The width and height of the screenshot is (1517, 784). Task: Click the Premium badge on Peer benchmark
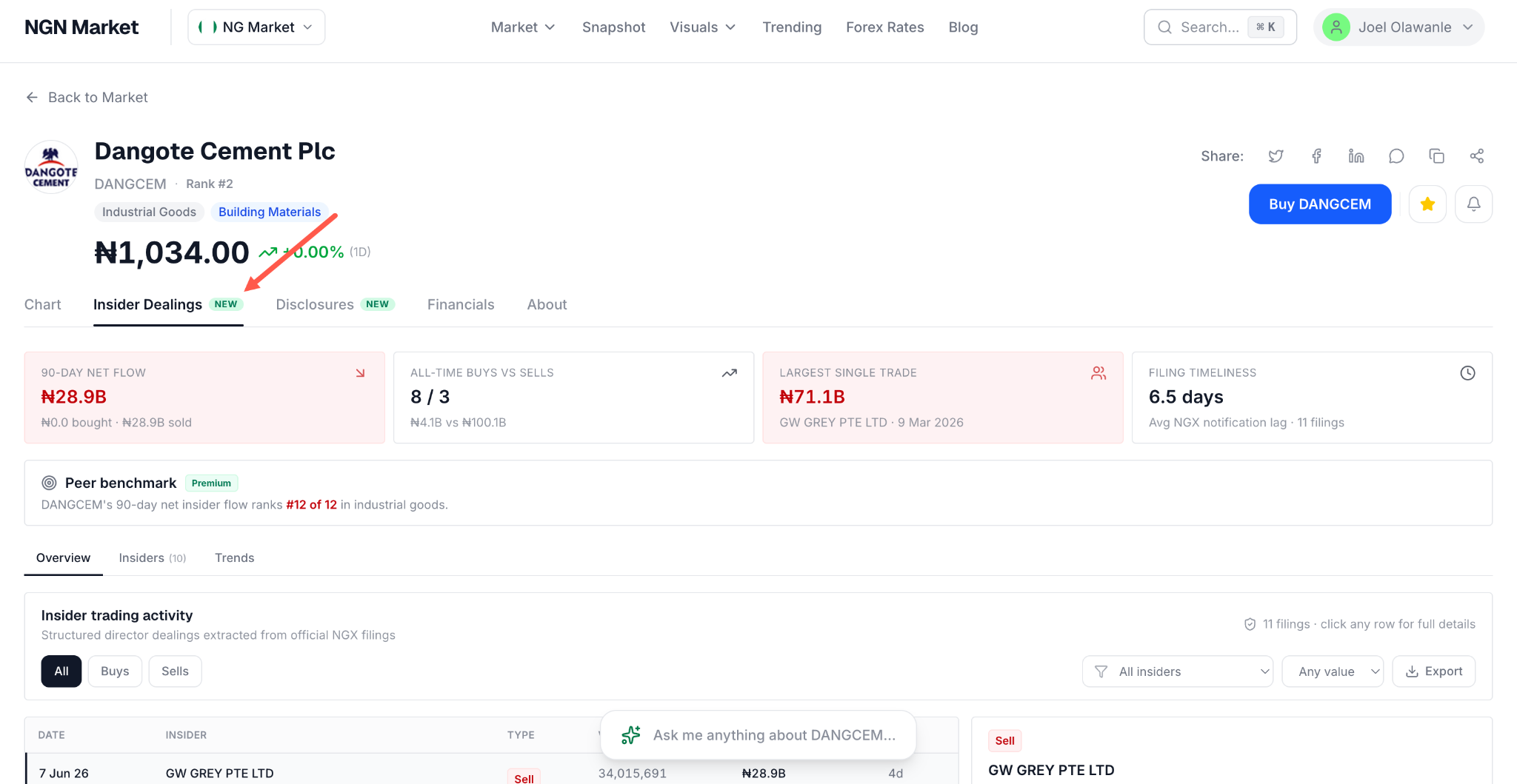tap(211, 483)
